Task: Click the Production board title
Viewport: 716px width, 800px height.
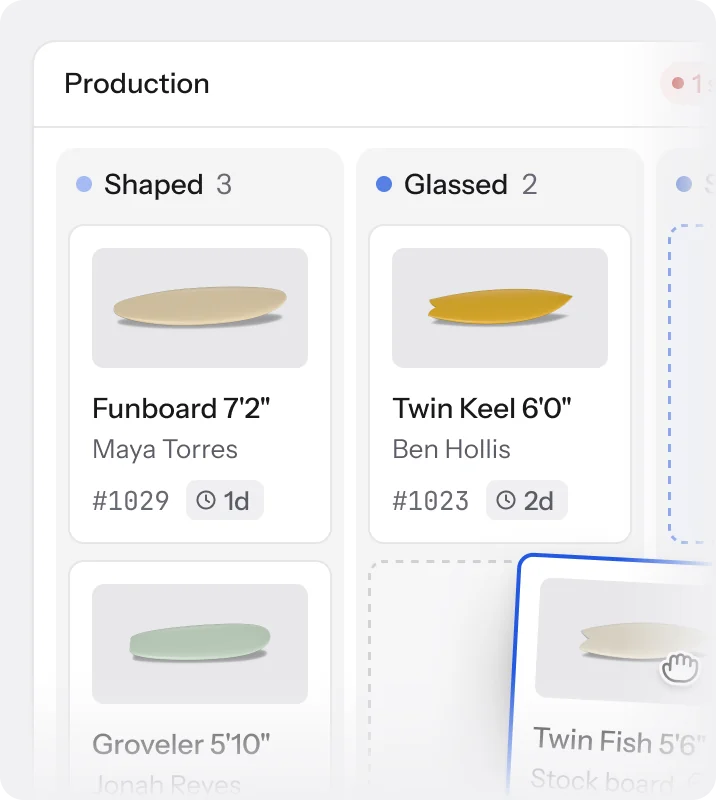Action: 137,84
